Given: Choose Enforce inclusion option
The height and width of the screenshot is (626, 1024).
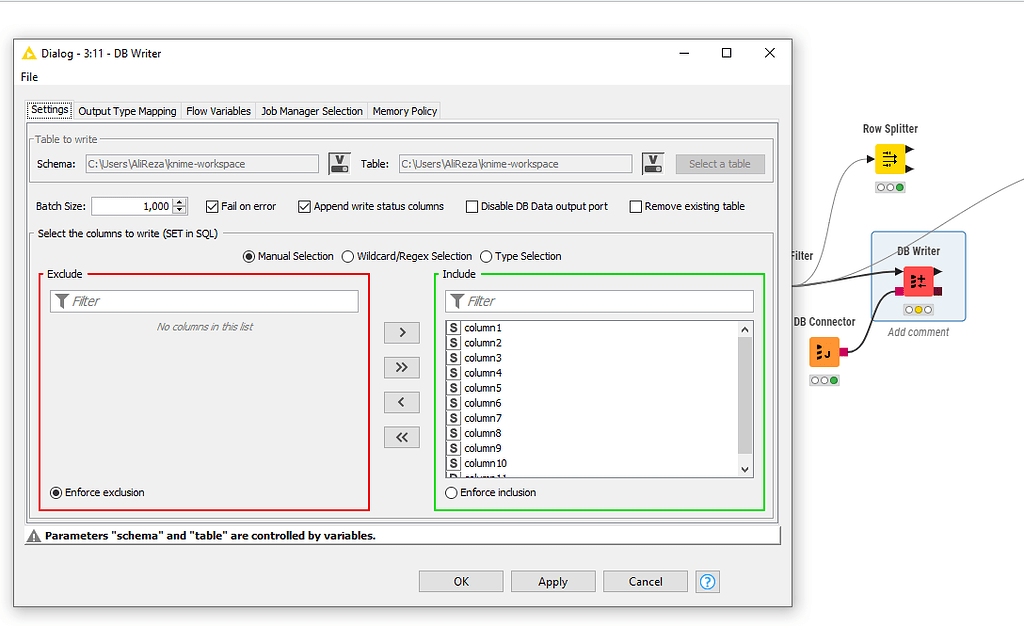Looking at the screenshot, I should coord(451,492).
